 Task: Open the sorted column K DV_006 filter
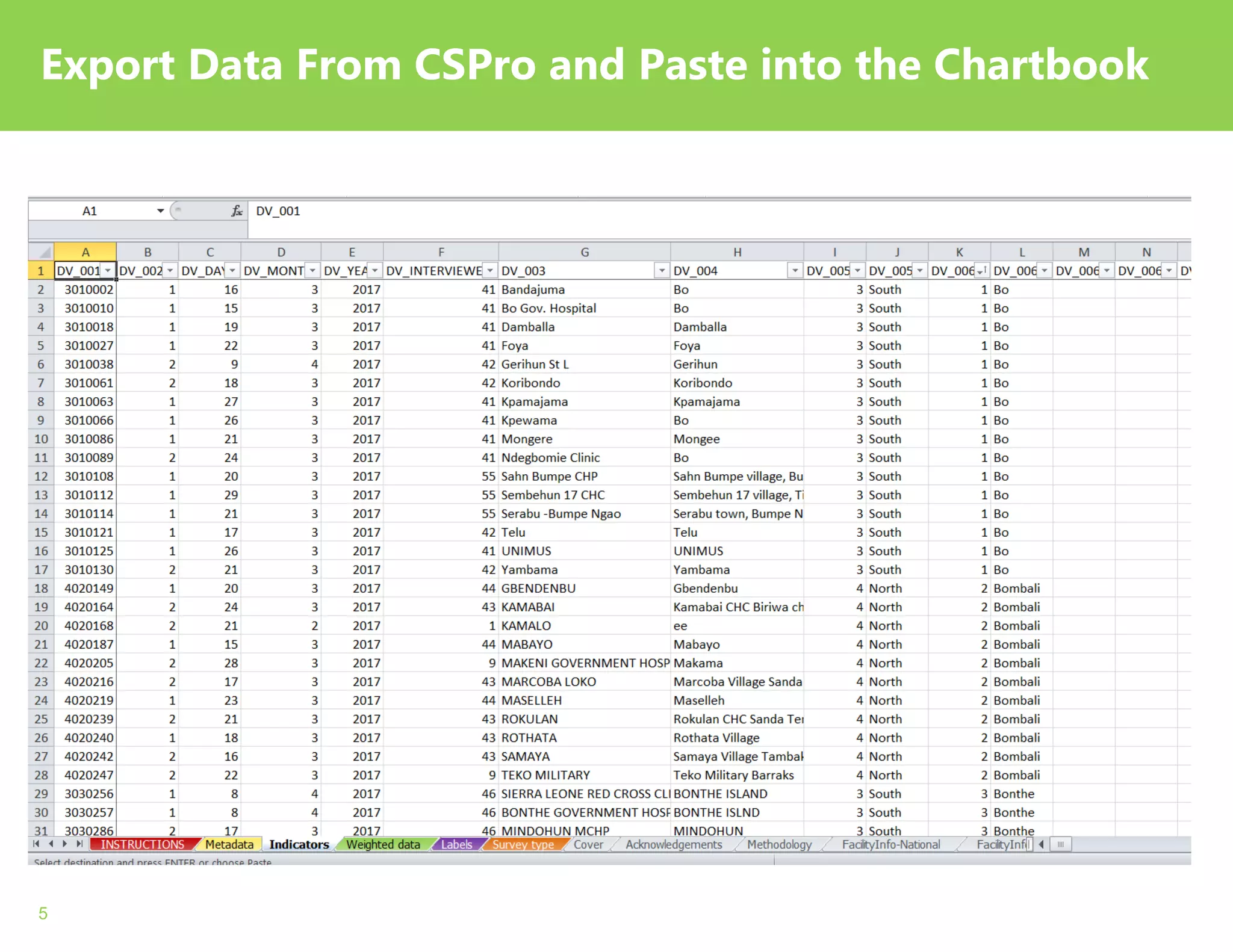(982, 271)
